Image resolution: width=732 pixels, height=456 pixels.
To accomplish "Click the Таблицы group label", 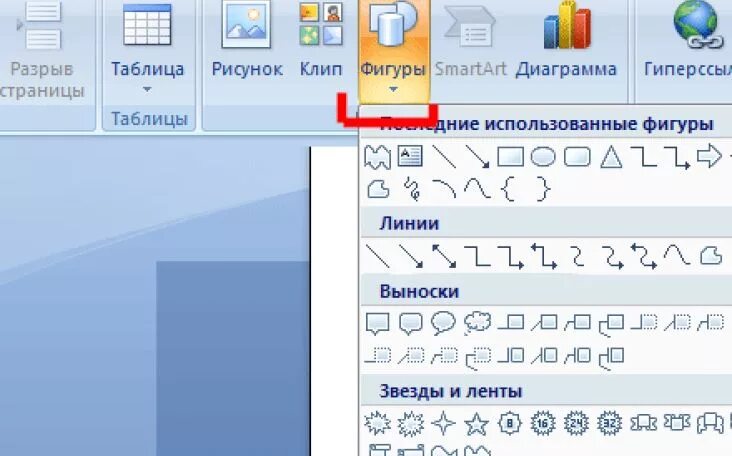I will (149, 119).
